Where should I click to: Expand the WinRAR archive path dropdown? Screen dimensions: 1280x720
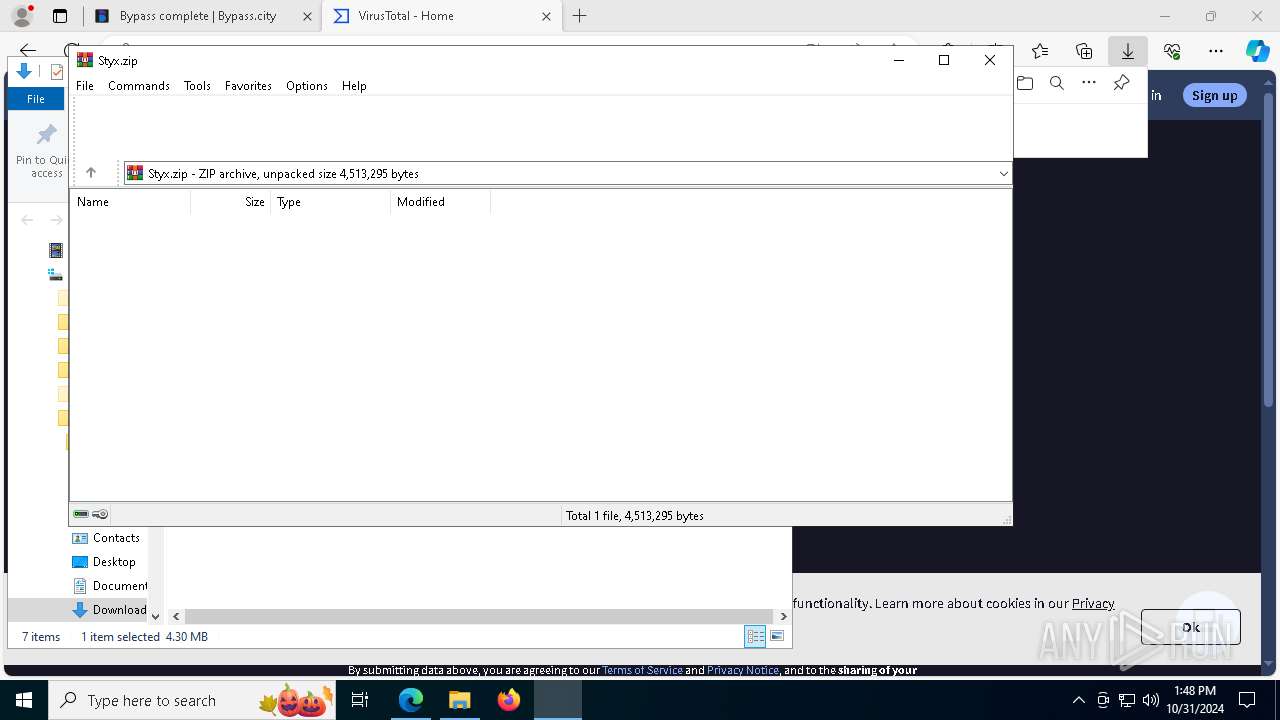pyautogui.click(x=1003, y=173)
